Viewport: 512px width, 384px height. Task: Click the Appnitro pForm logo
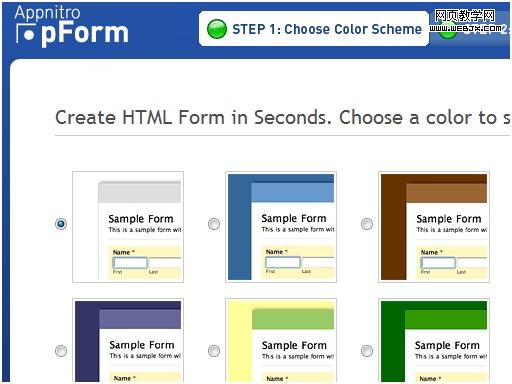(71, 27)
